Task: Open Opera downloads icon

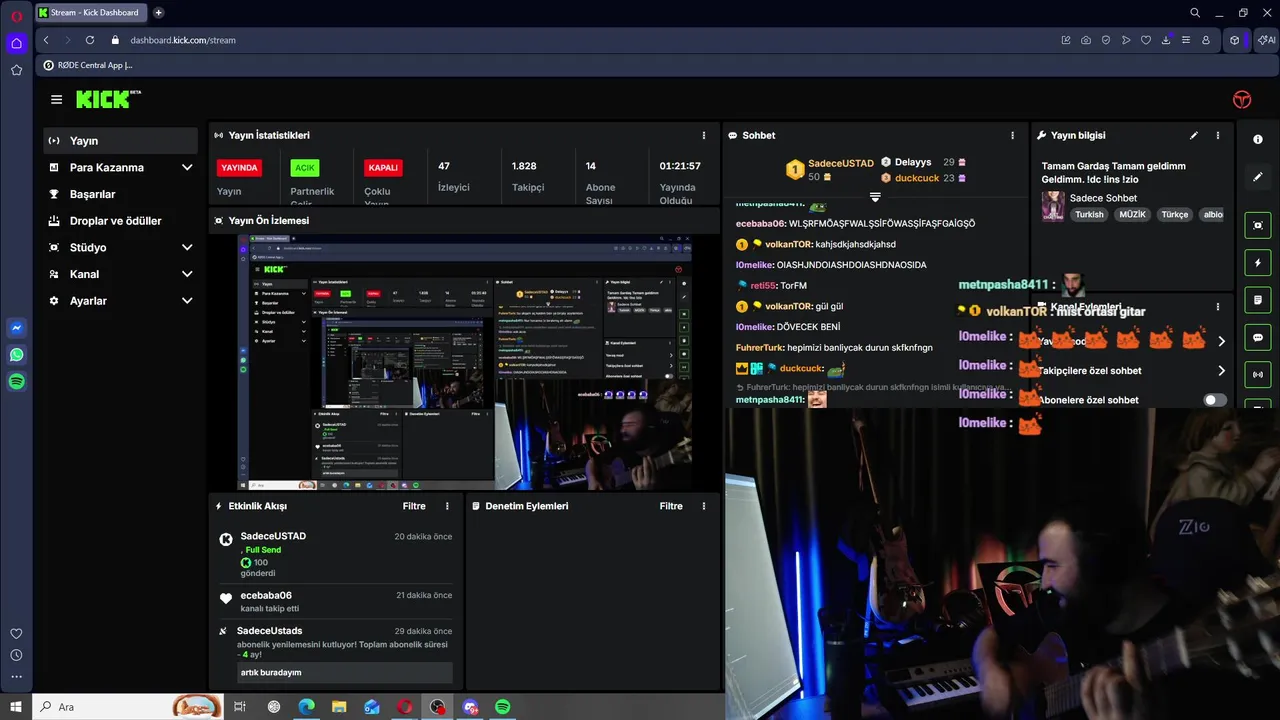Action: (1166, 40)
